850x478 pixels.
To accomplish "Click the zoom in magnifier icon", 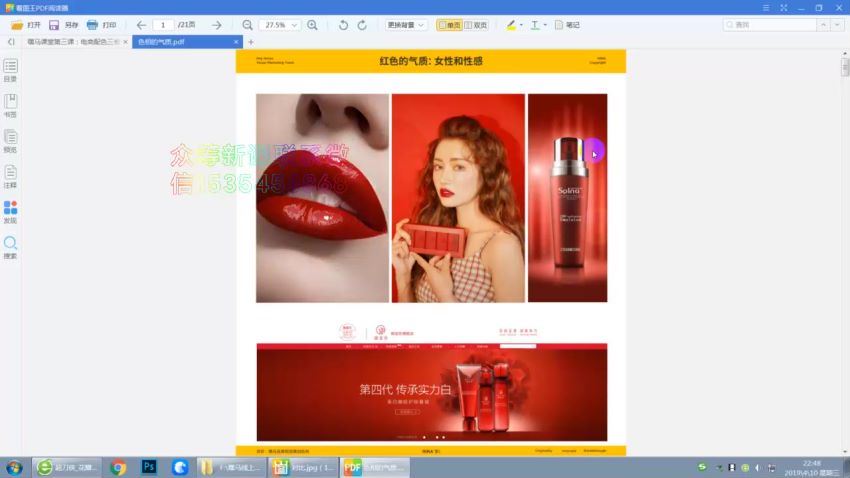I will [x=313, y=24].
